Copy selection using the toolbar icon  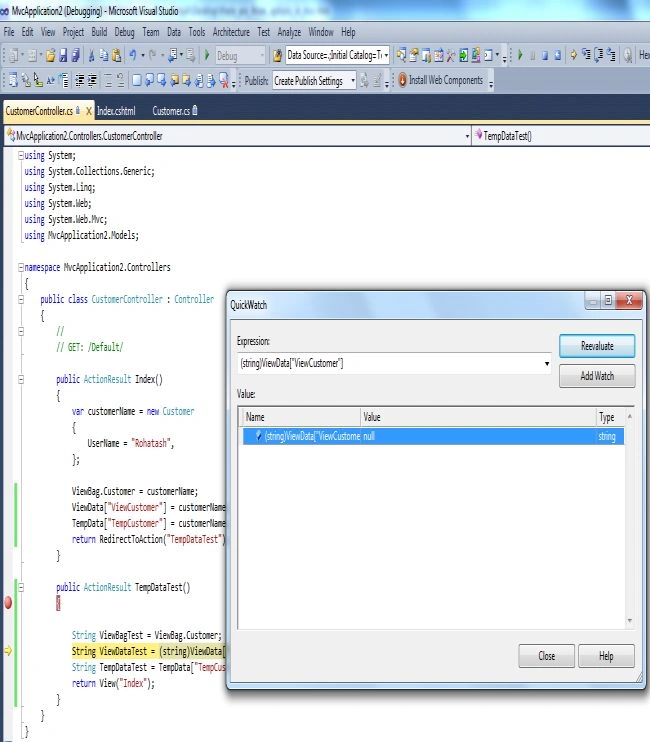(x=104, y=56)
